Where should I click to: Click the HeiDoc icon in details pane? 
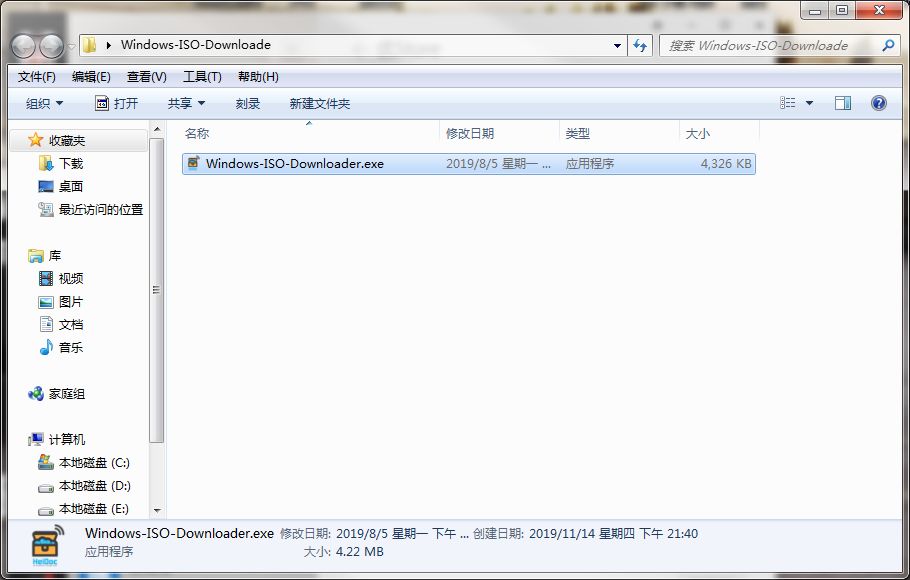click(46, 545)
